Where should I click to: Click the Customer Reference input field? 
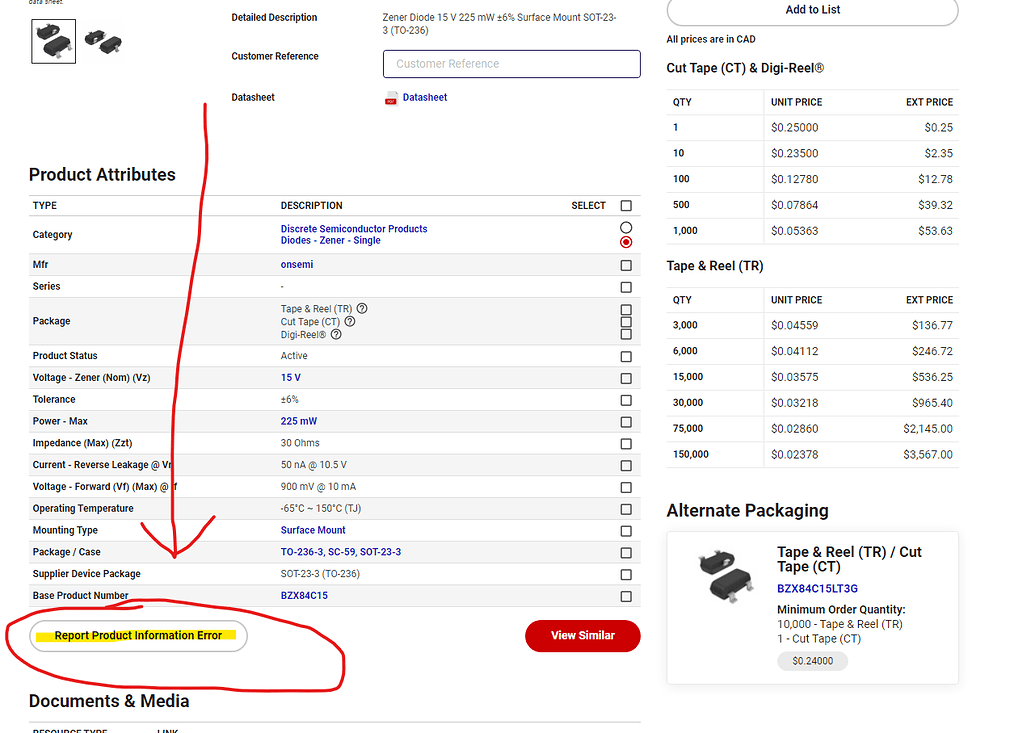click(511, 63)
